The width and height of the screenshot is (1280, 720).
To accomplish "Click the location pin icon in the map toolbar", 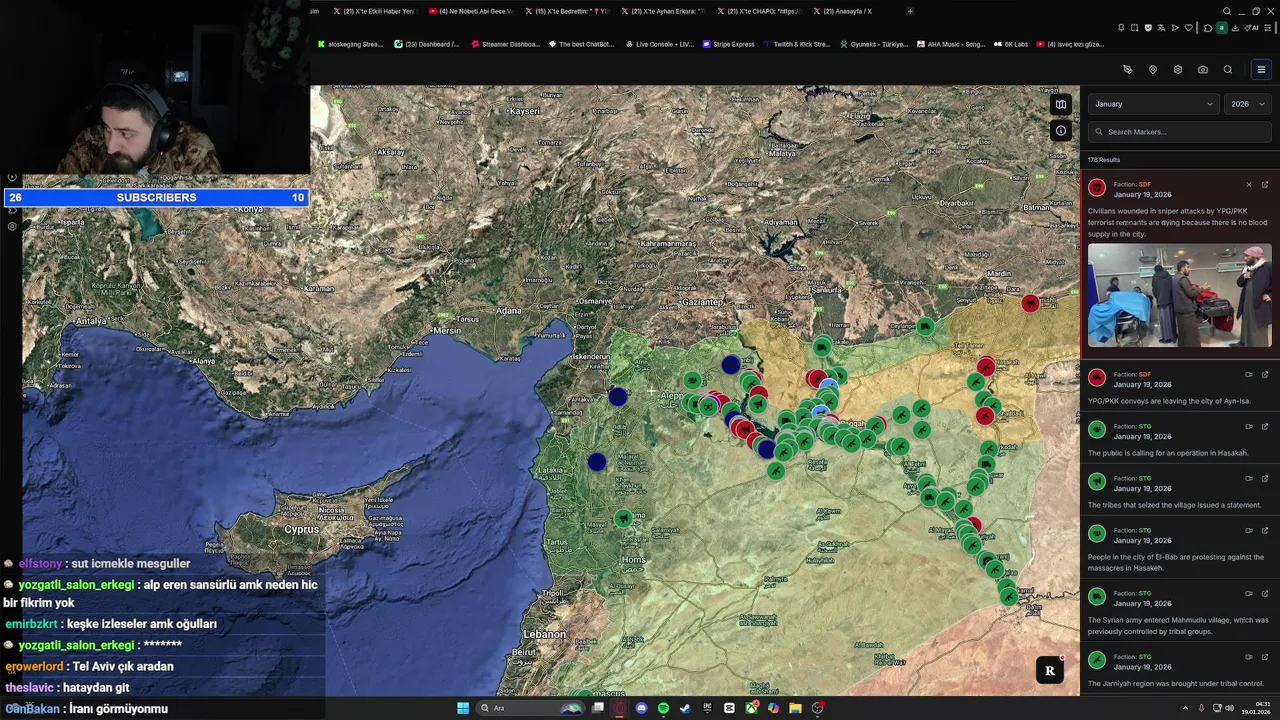I will click(1153, 70).
